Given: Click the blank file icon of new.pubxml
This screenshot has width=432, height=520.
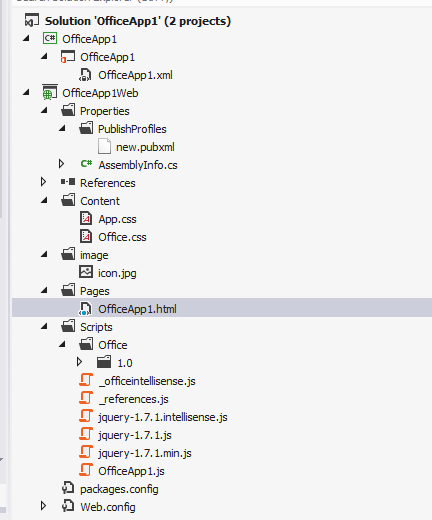Looking at the screenshot, I should tap(104, 147).
